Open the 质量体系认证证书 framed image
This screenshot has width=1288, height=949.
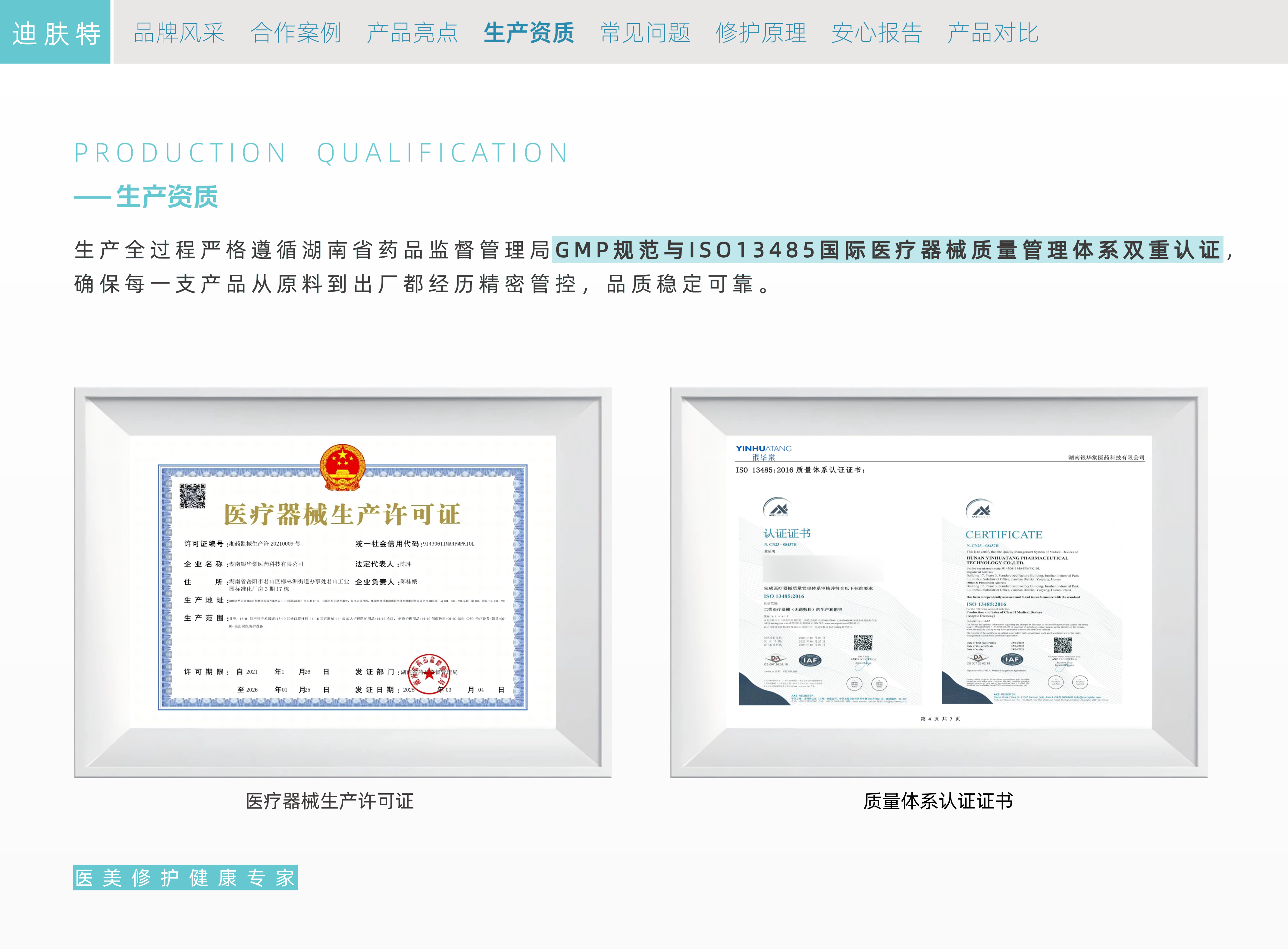coord(939,582)
